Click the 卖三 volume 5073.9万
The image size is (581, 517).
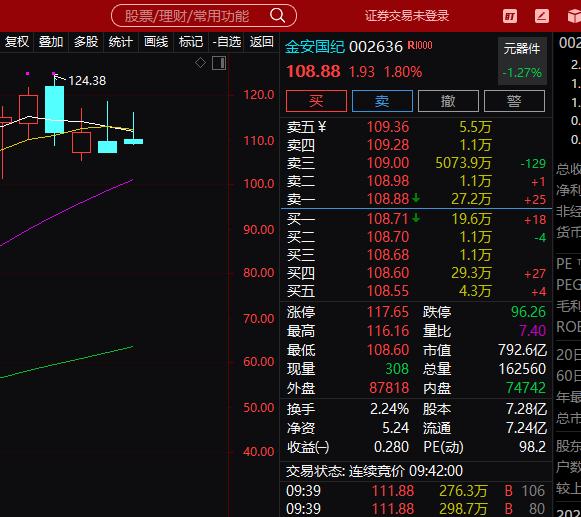463,163
